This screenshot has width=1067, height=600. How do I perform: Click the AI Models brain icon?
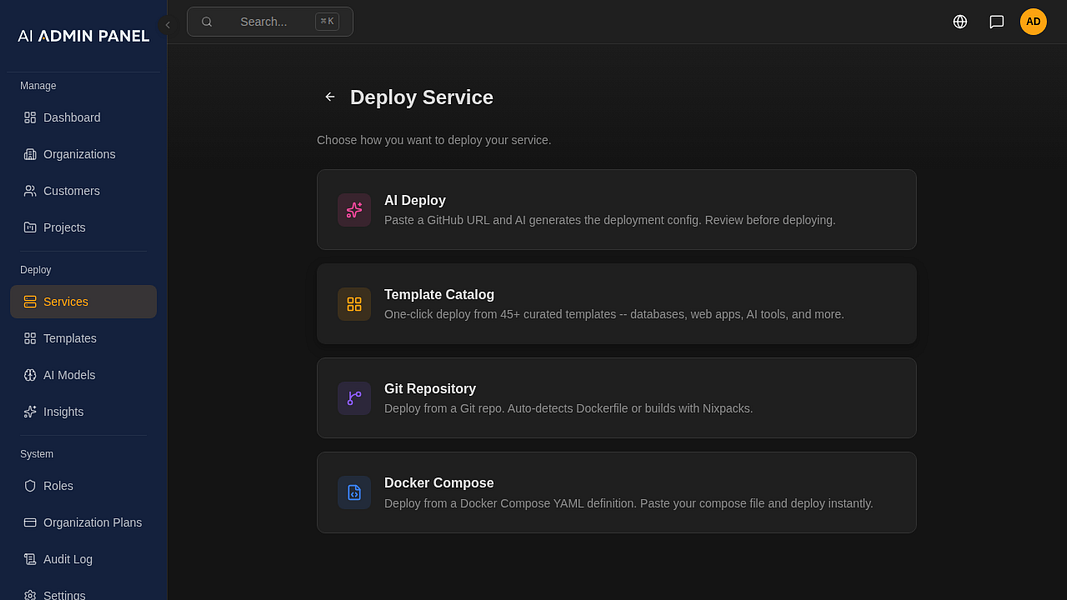pos(30,375)
